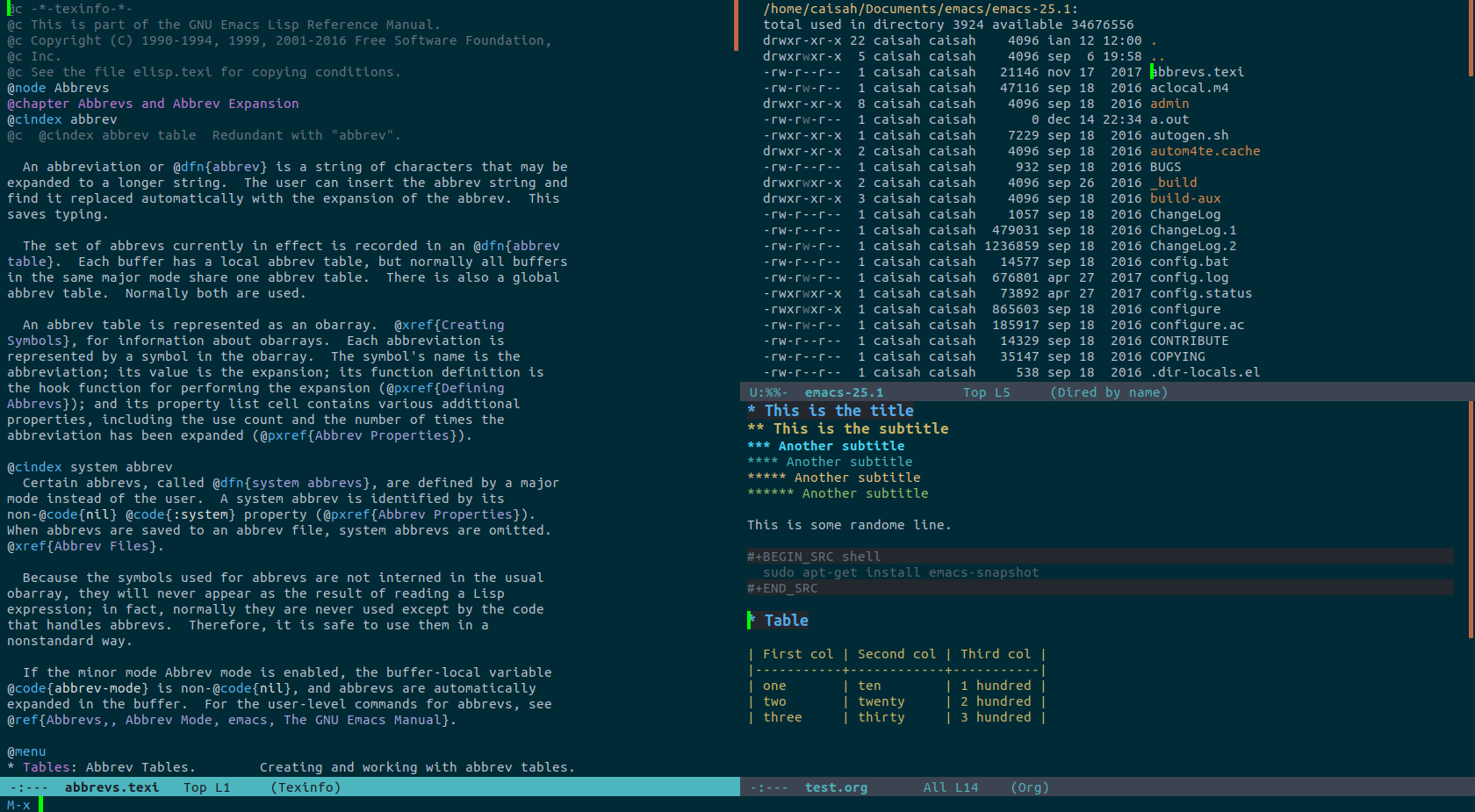This screenshot has width=1475, height=812.
Task: Toggle the five-star 'Another subtitle' heading
Action: click(834, 478)
